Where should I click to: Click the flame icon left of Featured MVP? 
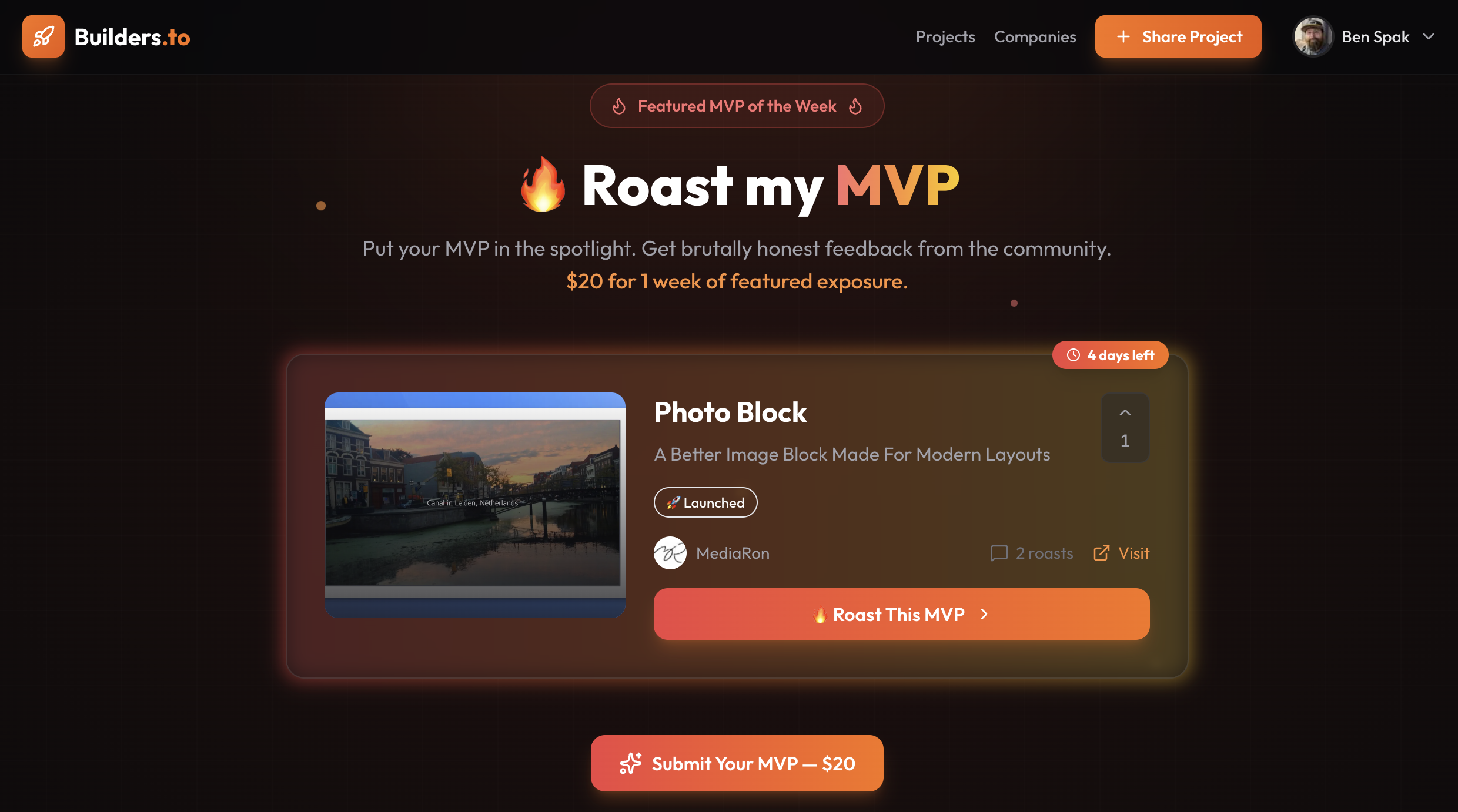pyautogui.click(x=619, y=106)
